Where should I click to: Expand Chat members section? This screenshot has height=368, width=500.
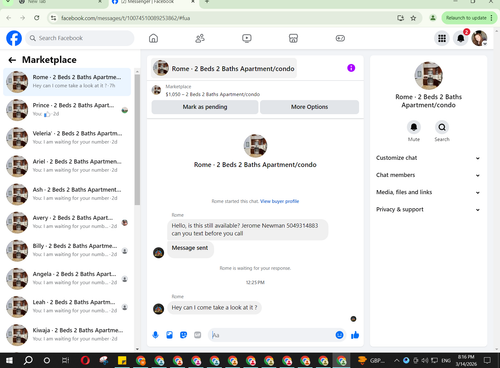coord(428,175)
